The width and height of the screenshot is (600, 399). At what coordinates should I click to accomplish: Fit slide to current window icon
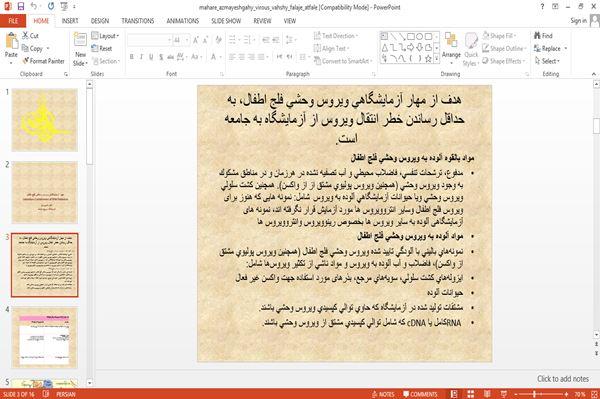[x=594, y=394]
